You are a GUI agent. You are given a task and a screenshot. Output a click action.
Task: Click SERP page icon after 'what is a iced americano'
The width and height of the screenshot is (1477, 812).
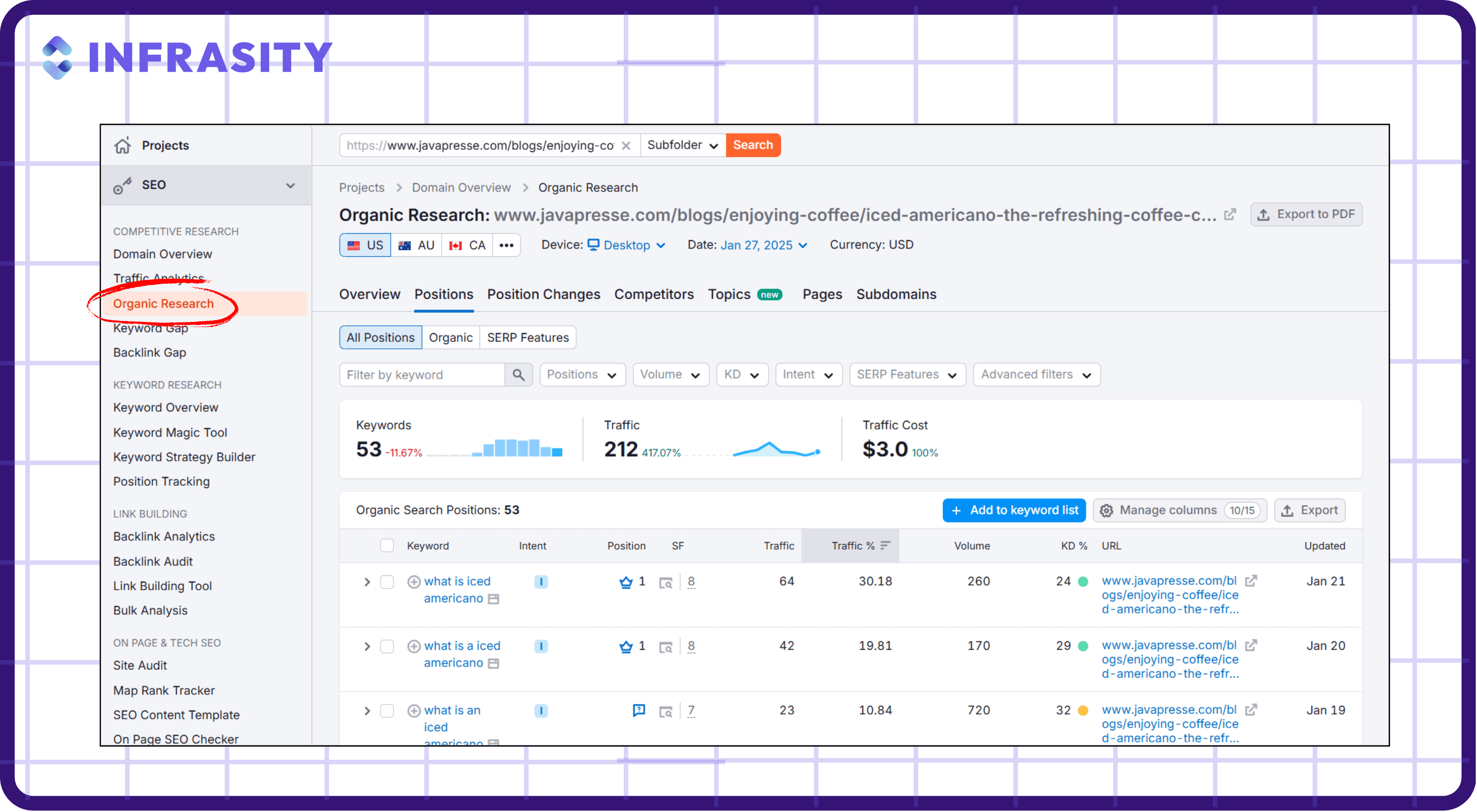pos(494,664)
